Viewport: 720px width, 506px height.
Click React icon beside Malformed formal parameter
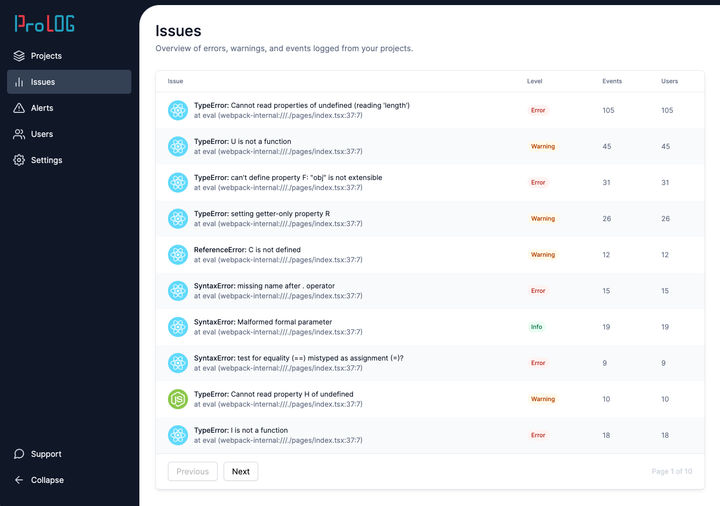coord(178,327)
